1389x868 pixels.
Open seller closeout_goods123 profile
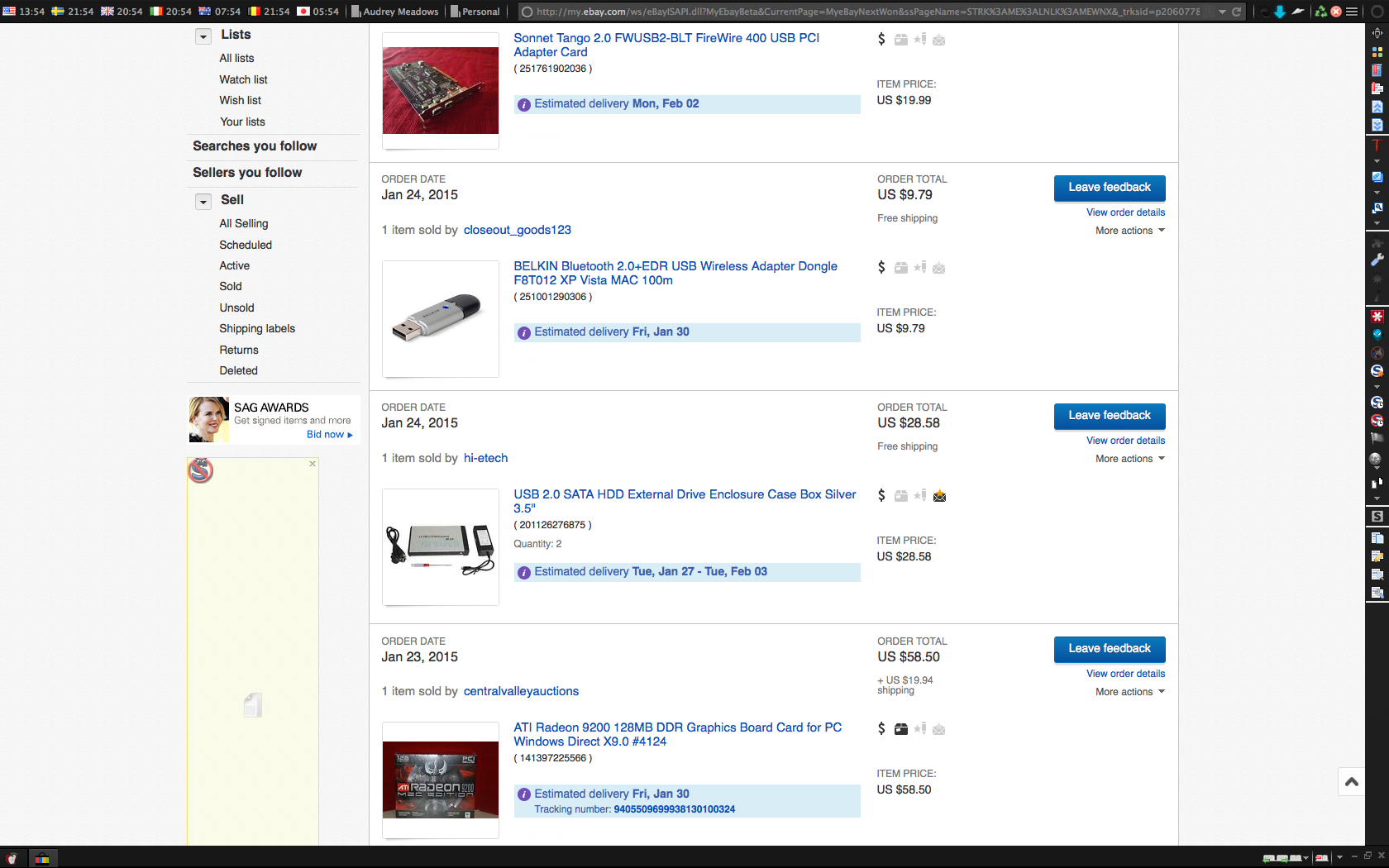[518, 230]
